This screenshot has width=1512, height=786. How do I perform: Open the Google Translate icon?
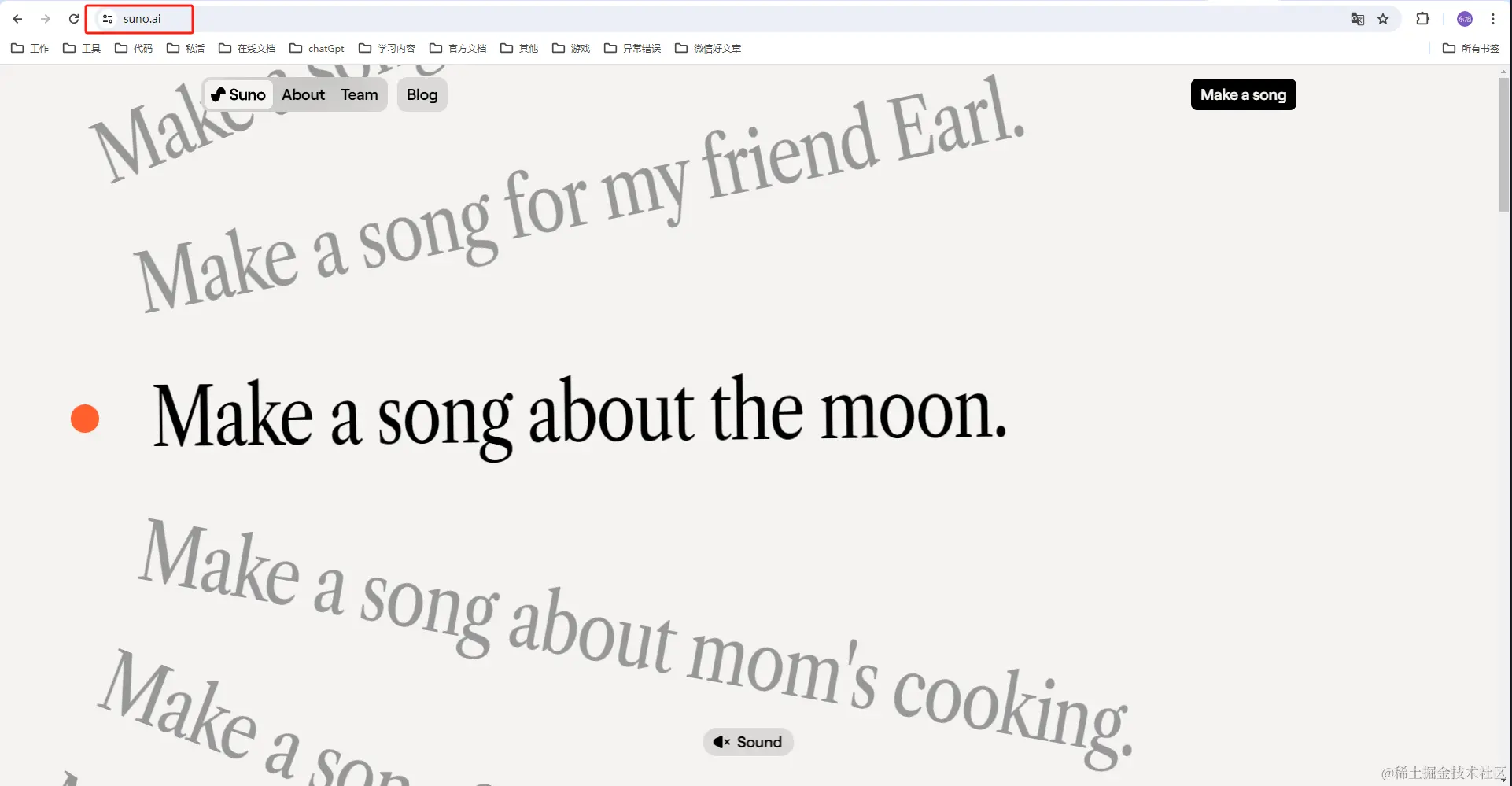coord(1357,19)
